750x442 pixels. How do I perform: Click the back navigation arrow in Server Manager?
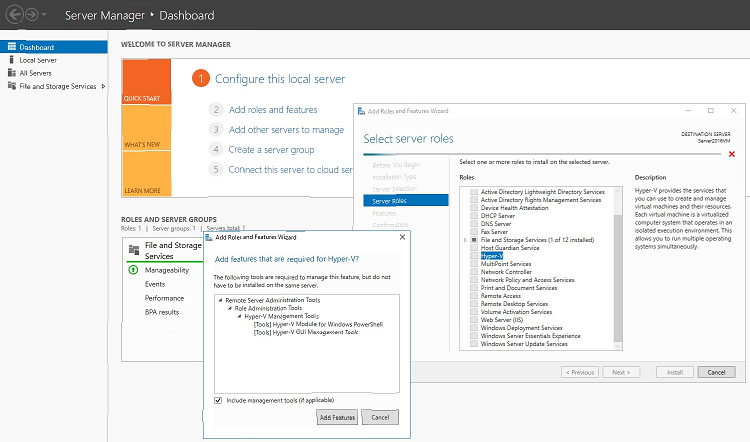(14, 14)
